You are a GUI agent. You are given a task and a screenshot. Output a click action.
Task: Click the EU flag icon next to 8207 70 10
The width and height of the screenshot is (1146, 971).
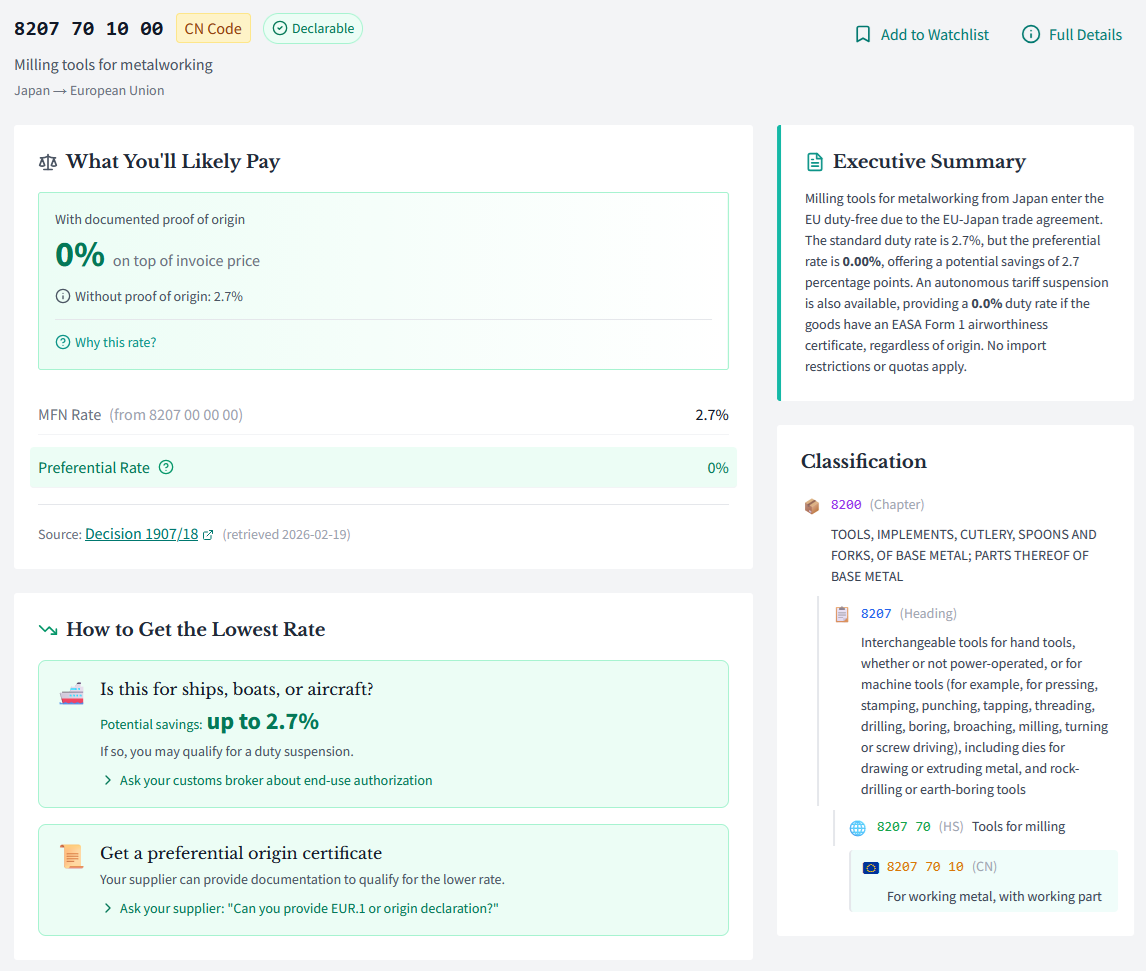coord(871,867)
